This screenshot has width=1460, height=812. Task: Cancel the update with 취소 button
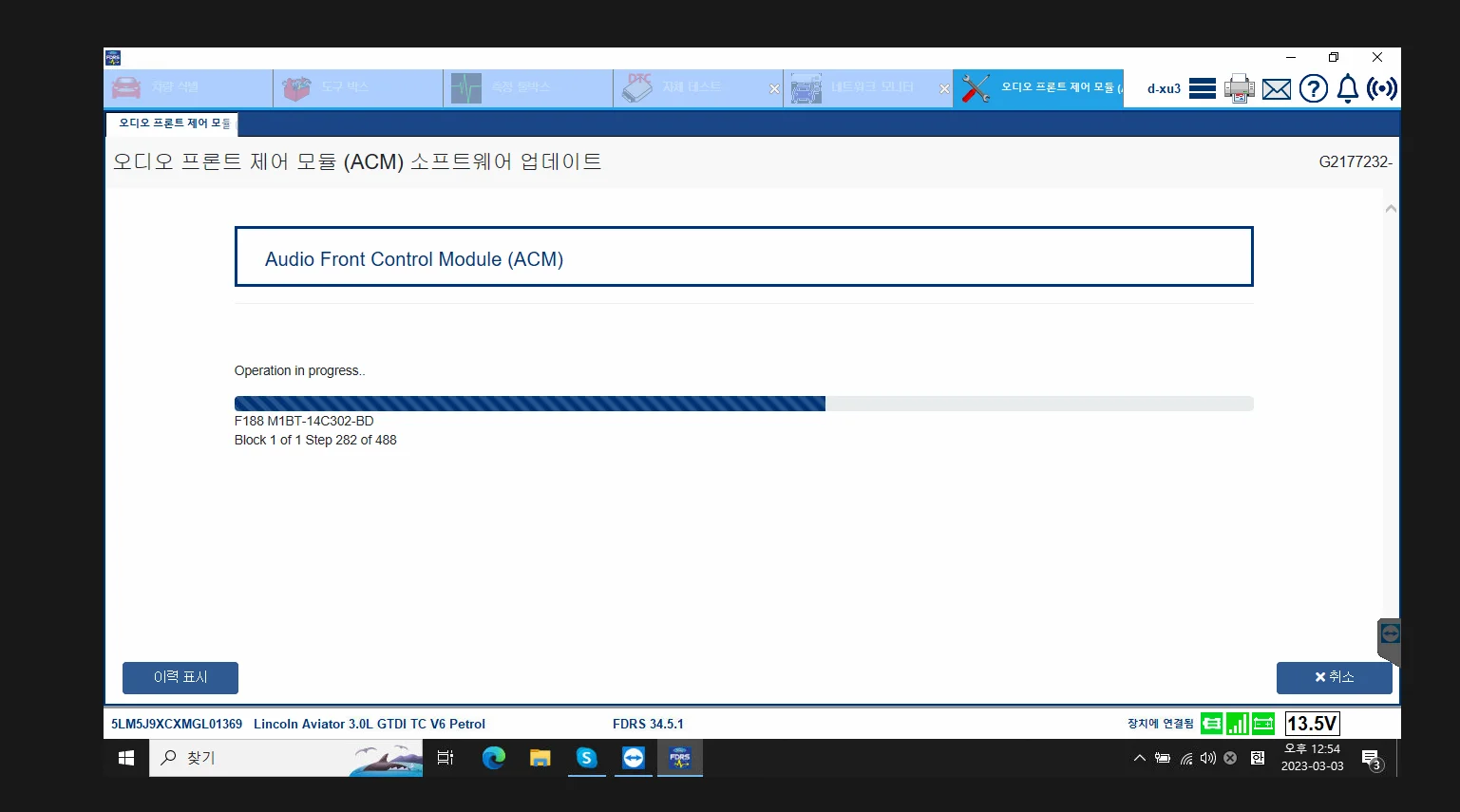click(1335, 677)
